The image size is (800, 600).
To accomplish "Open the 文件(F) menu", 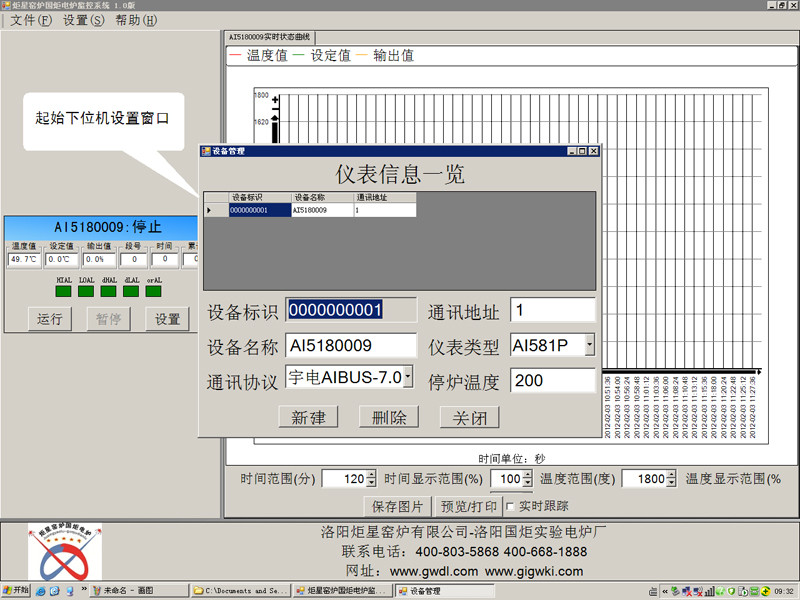I will [31, 20].
